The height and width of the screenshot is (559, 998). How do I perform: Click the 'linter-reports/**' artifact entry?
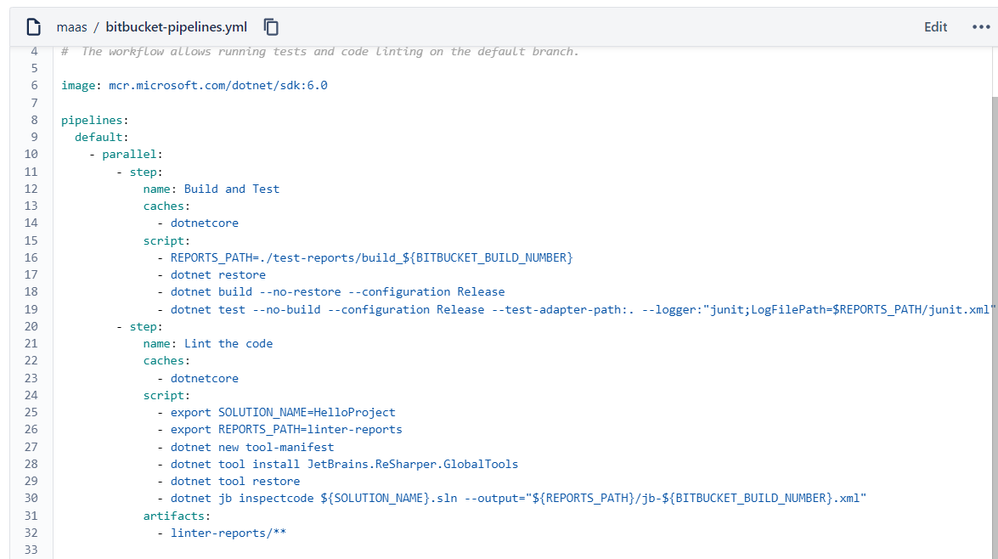pyautogui.click(x=228, y=533)
